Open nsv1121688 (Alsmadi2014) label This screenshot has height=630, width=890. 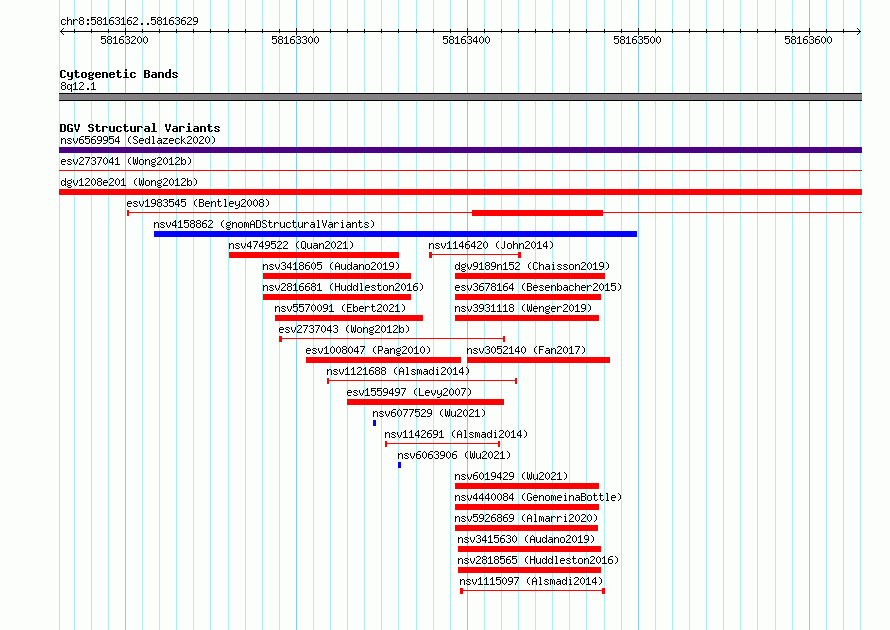pos(398,371)
